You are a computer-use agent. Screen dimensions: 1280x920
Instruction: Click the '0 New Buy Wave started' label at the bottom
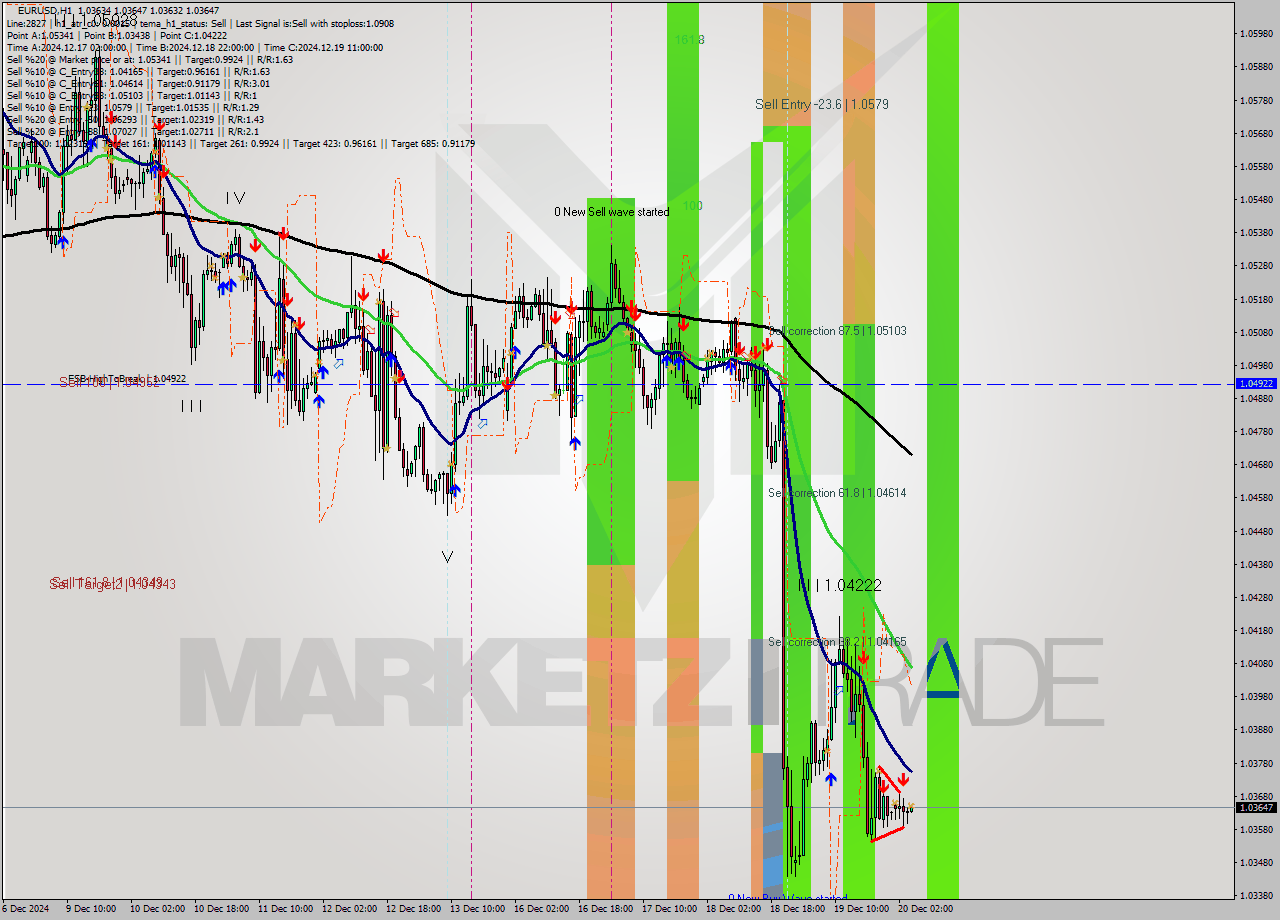click(x=787, y=899)
